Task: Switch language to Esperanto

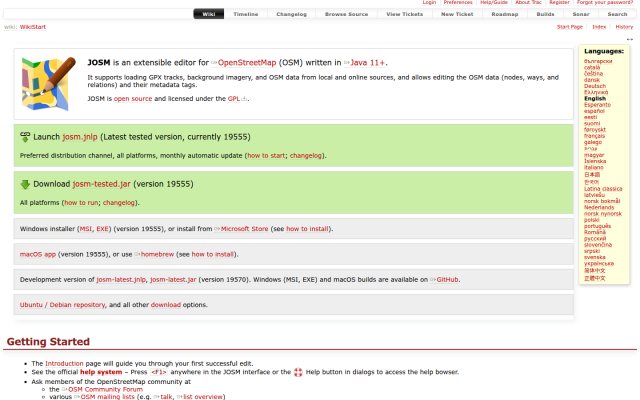Action: click(x=597, y=105)
